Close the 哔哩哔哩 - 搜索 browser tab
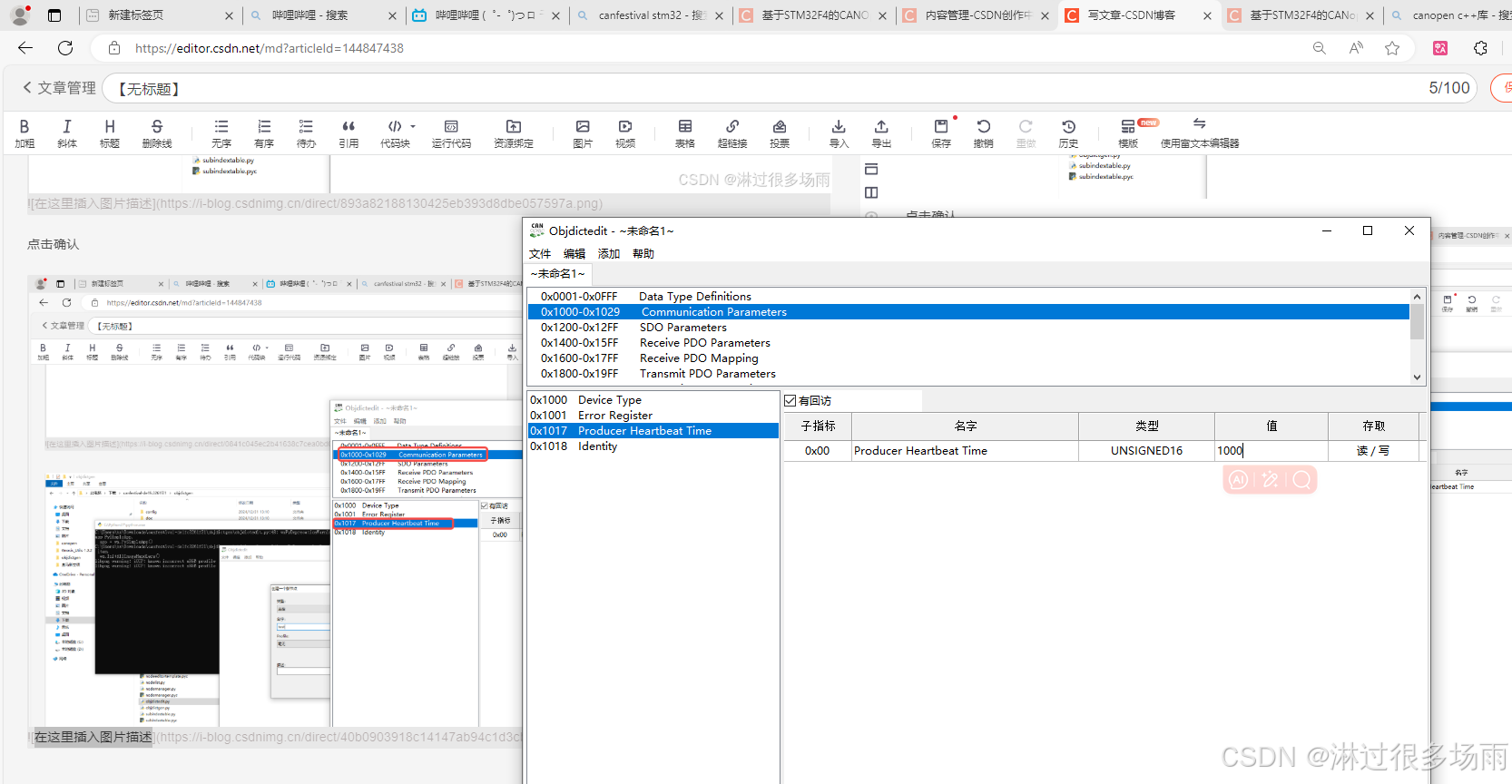The width and height of the screenshot is (1512, 784). point(392,15)
